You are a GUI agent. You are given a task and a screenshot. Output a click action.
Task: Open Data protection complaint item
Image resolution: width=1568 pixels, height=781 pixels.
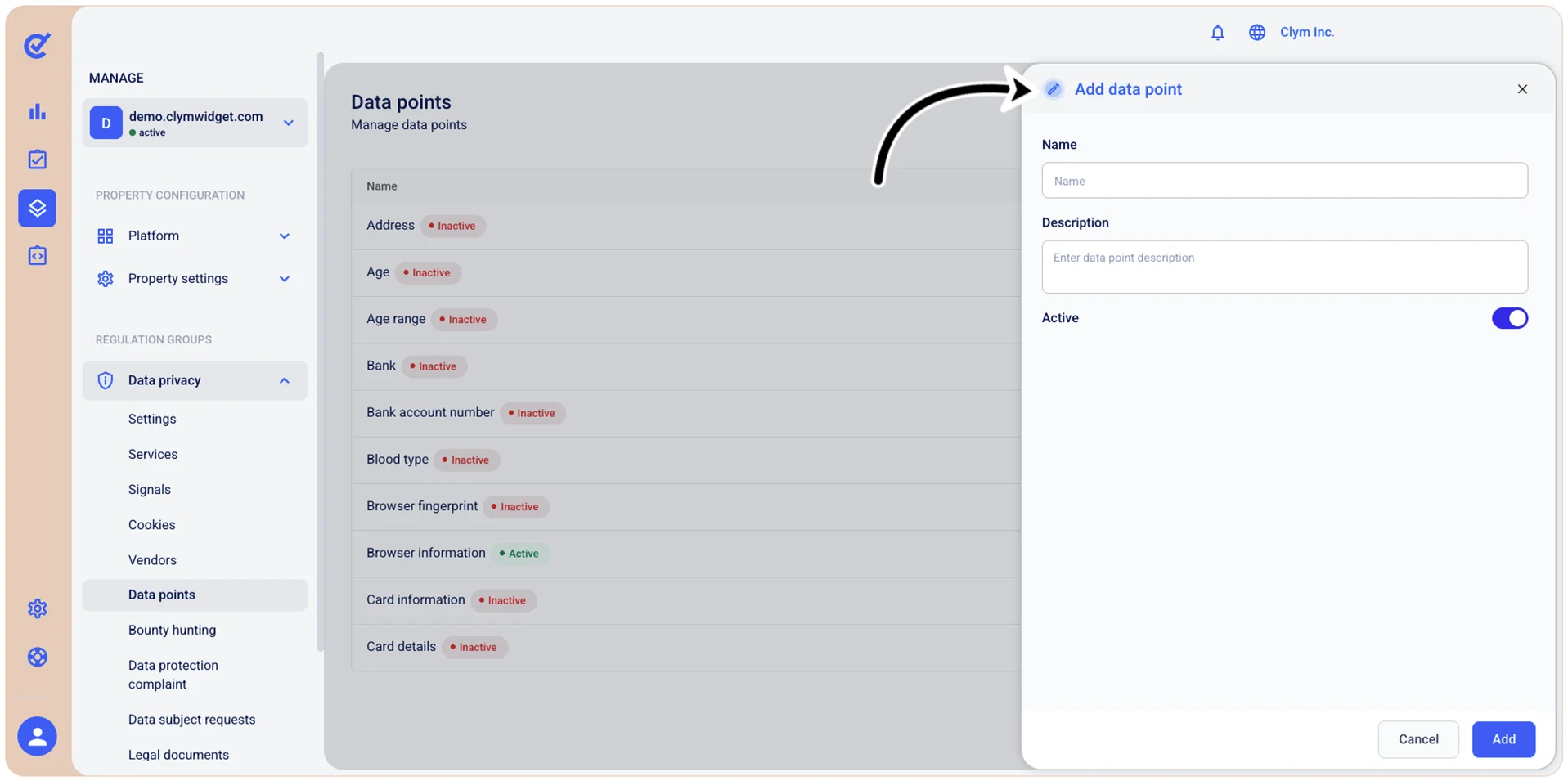[173, 675]
